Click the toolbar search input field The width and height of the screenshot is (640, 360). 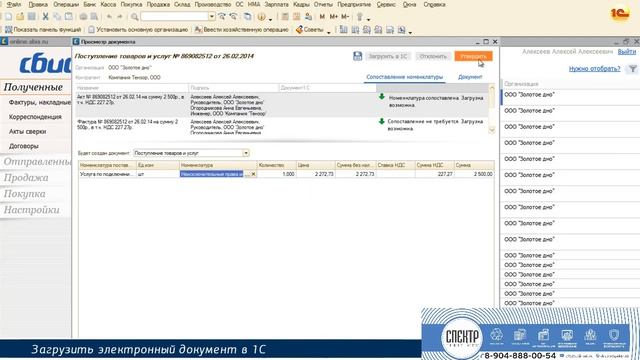(x=174, y=17)
